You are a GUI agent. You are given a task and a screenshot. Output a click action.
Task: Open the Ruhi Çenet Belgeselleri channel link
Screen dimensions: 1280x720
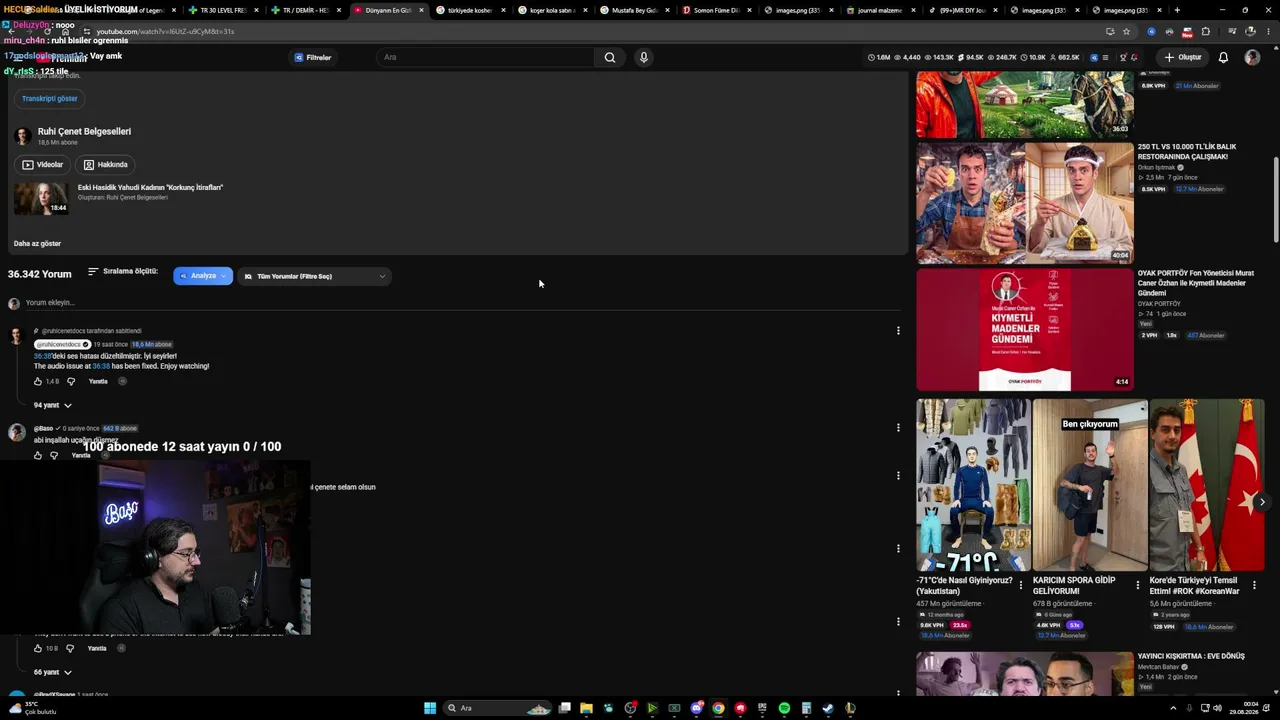(x=84, y=131)
